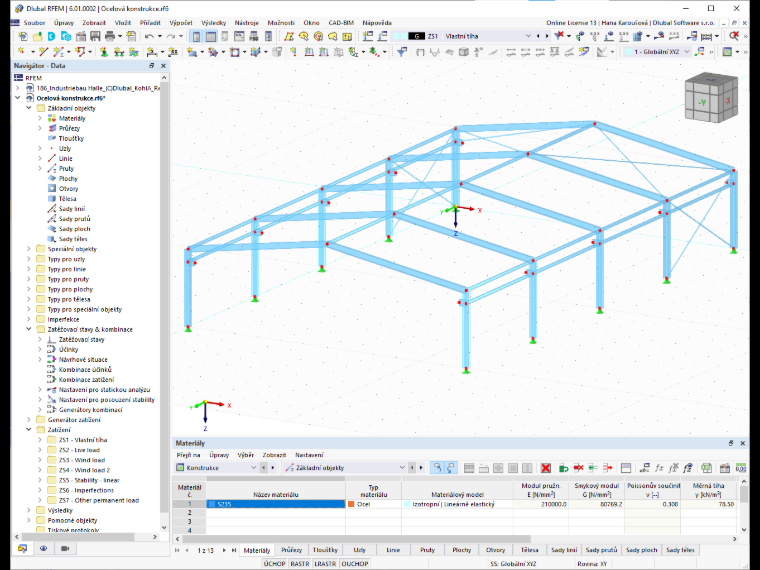
Task: Open Nastavení in Materiály panel menu
Action: (309, 455)
